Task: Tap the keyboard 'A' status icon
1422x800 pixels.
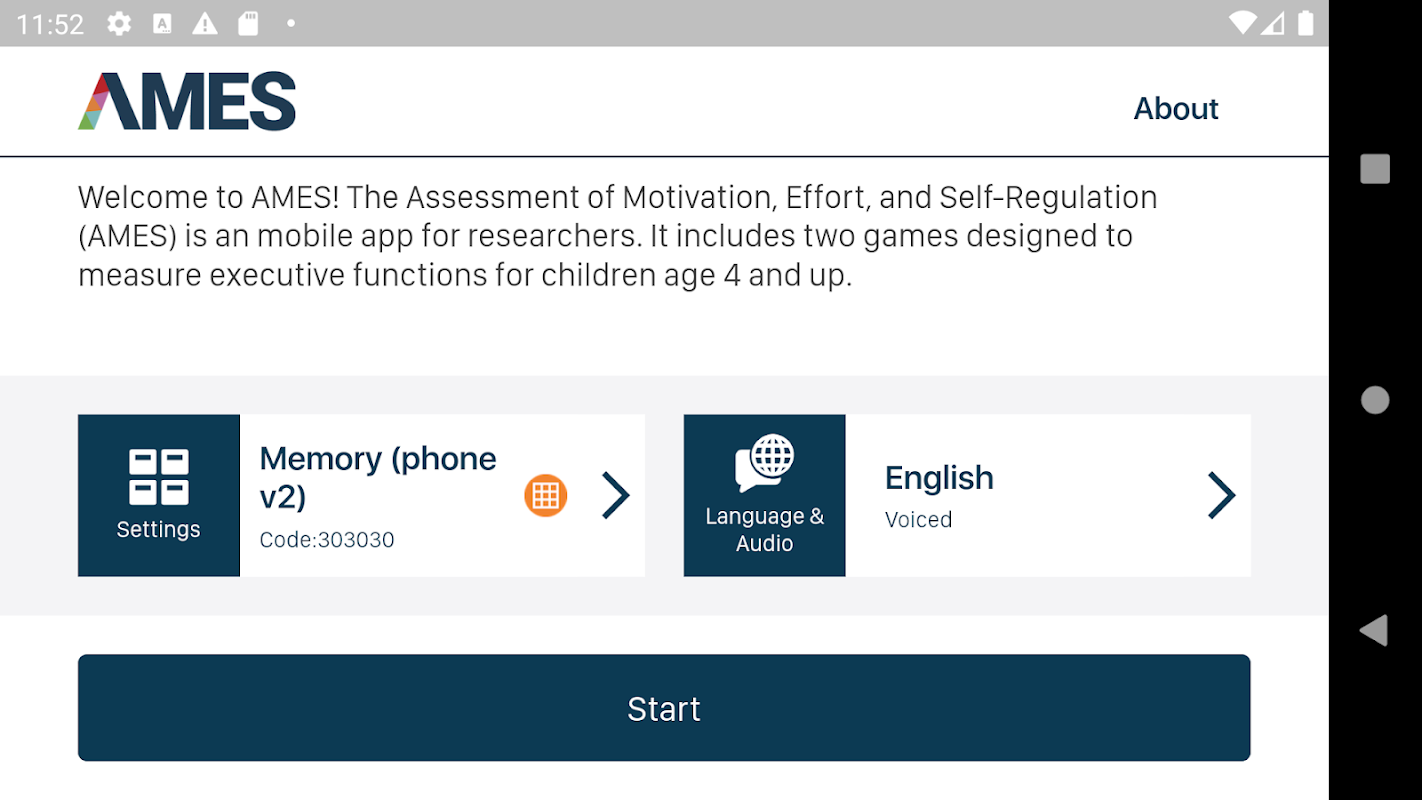Action: pyautogui.click(x=162, y=23)
